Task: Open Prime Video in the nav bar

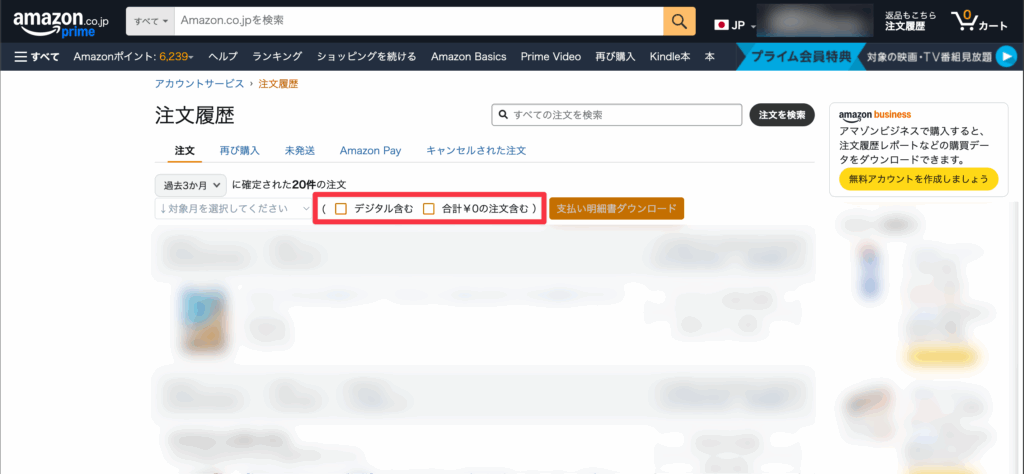Action: [551, 57]
